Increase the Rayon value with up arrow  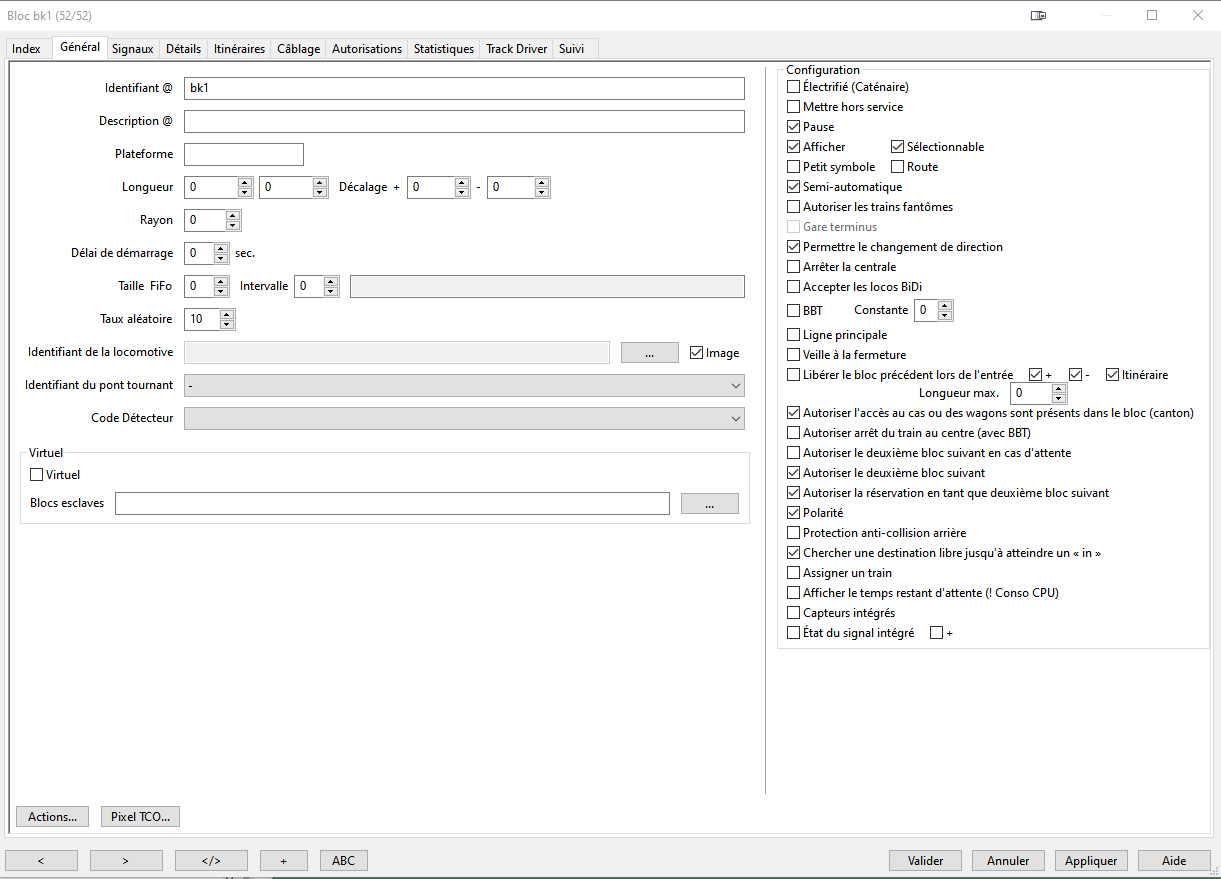click(x=233, y=215)
